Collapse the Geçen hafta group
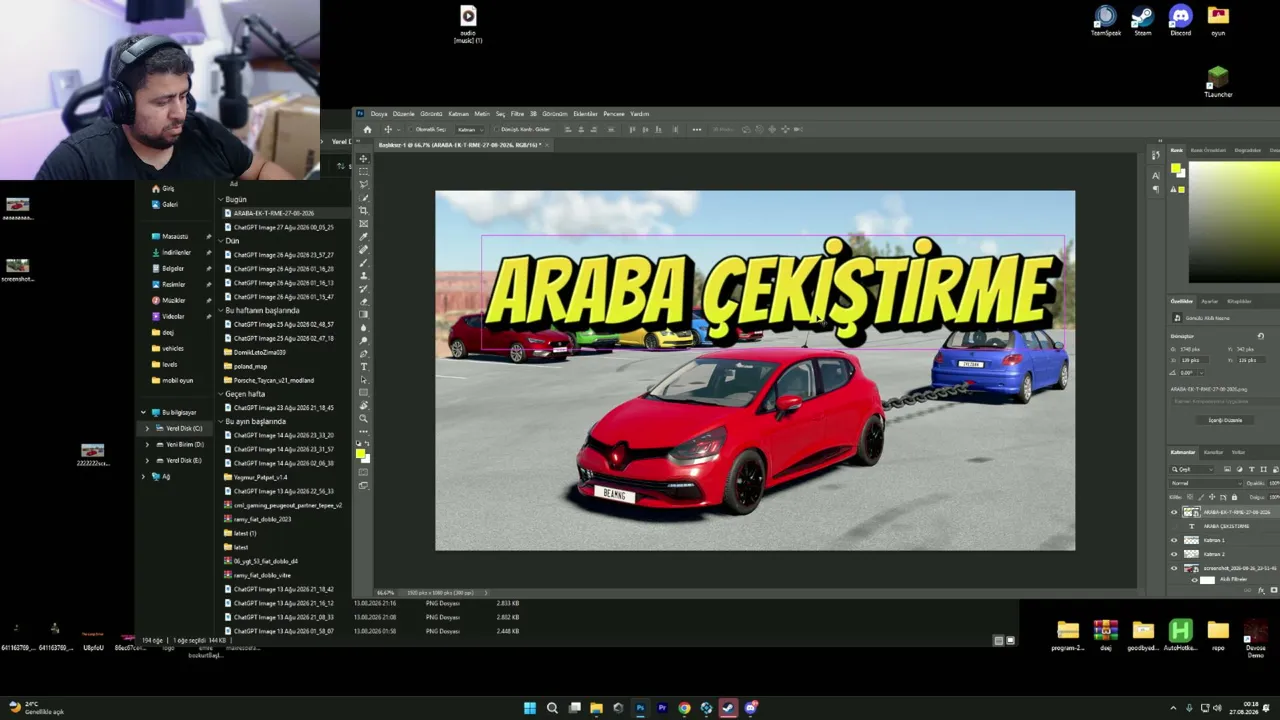This screenshot has height=720, width=1280. 221,394
